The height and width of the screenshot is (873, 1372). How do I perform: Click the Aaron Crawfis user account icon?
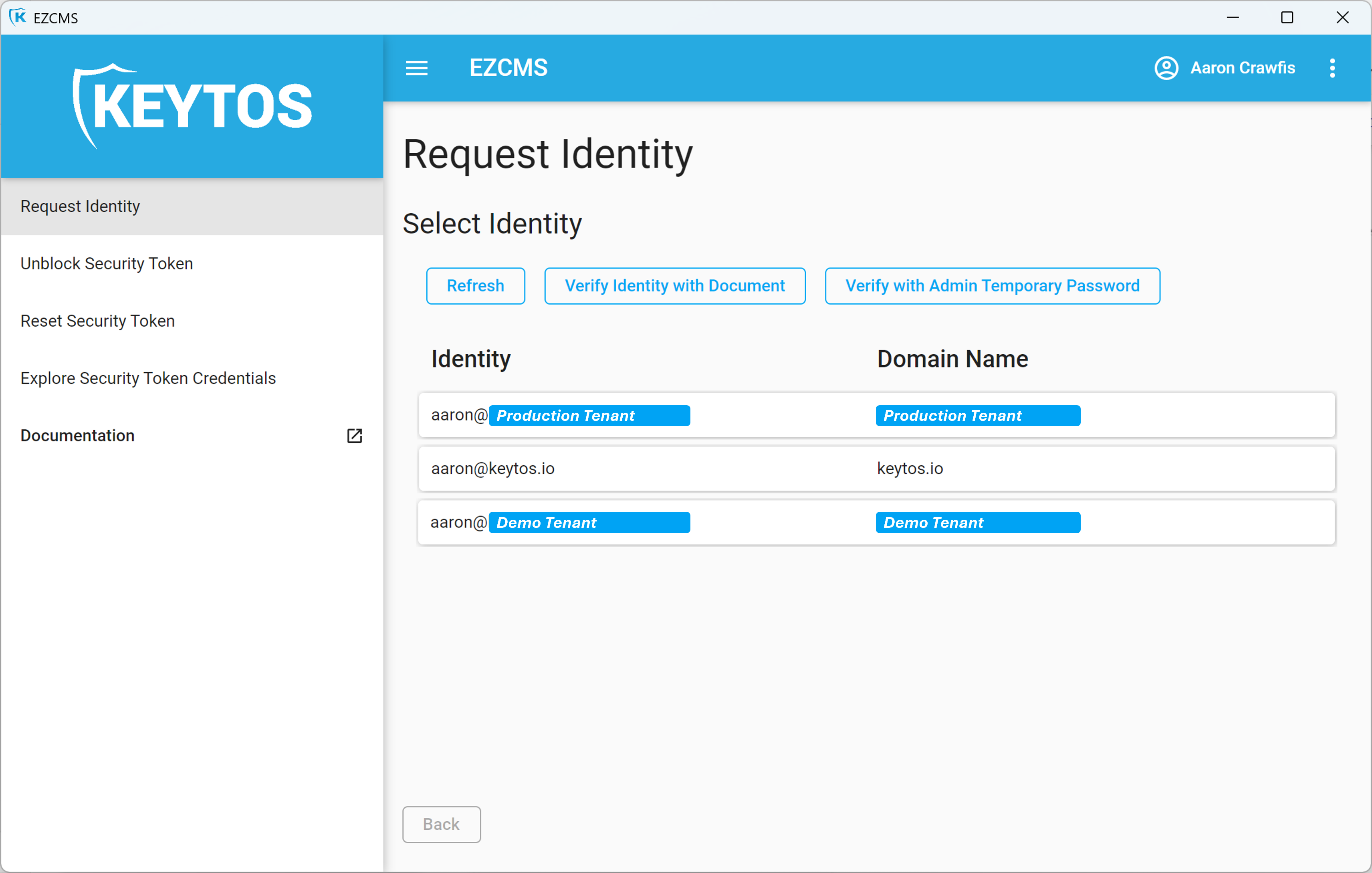click(x=1166, y=68)
